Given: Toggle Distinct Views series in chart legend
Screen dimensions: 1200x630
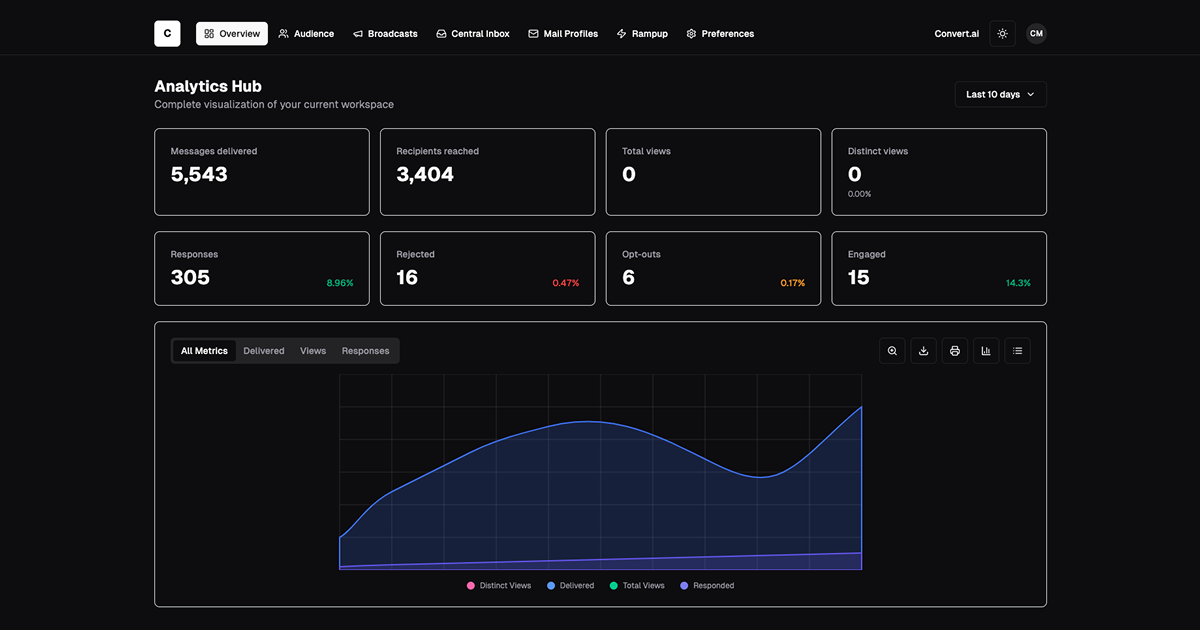Looking at the screenshot, I should (x=499, y=586).
